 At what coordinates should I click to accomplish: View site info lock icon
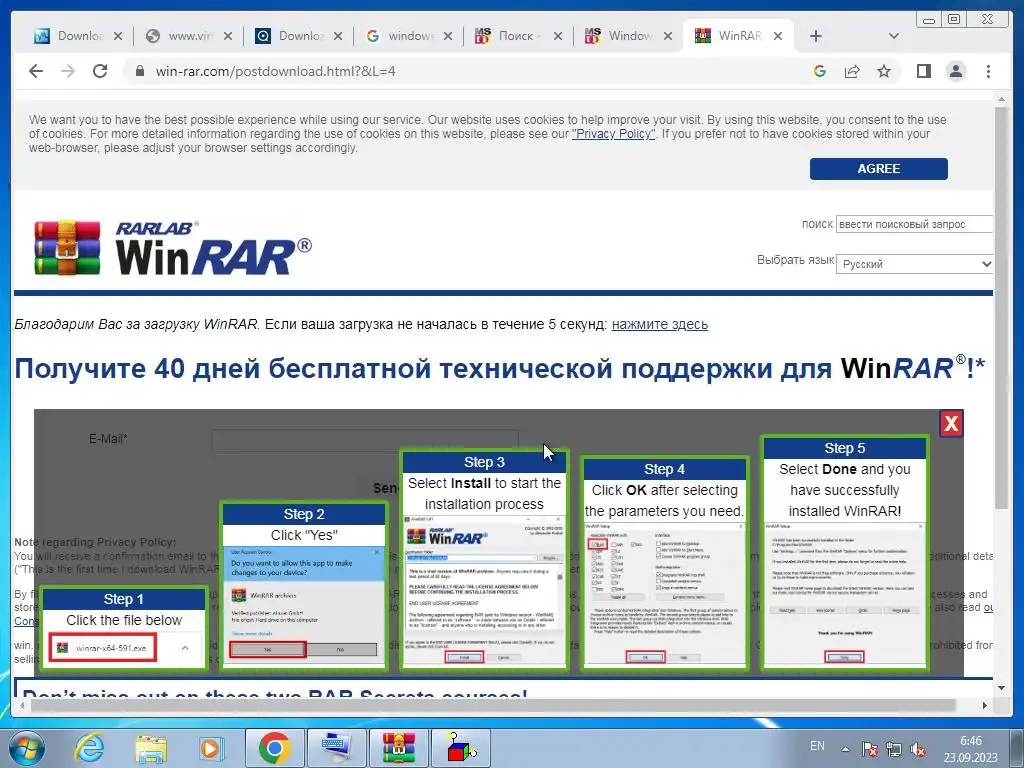[140, 71]
